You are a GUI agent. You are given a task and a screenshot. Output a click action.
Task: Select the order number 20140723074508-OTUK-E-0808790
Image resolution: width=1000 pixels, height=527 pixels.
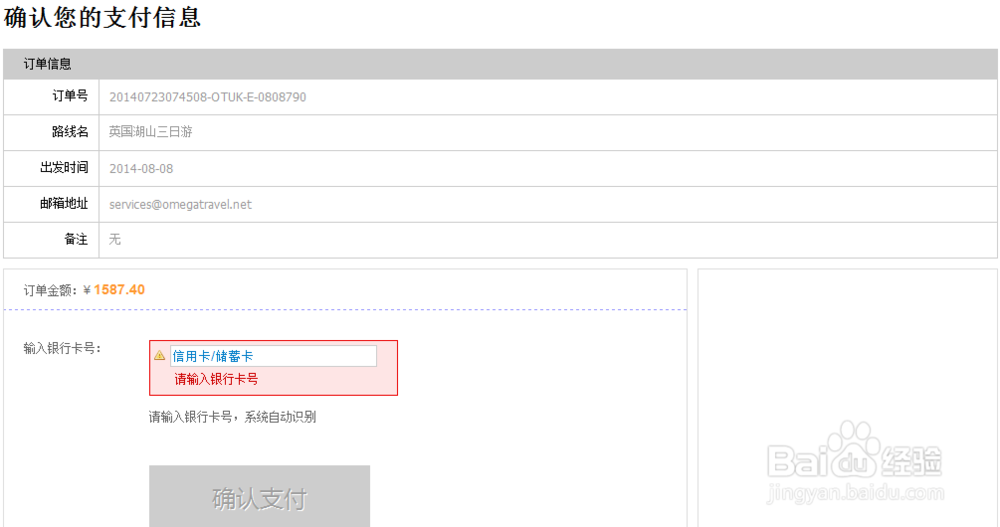tap(207, 97)
